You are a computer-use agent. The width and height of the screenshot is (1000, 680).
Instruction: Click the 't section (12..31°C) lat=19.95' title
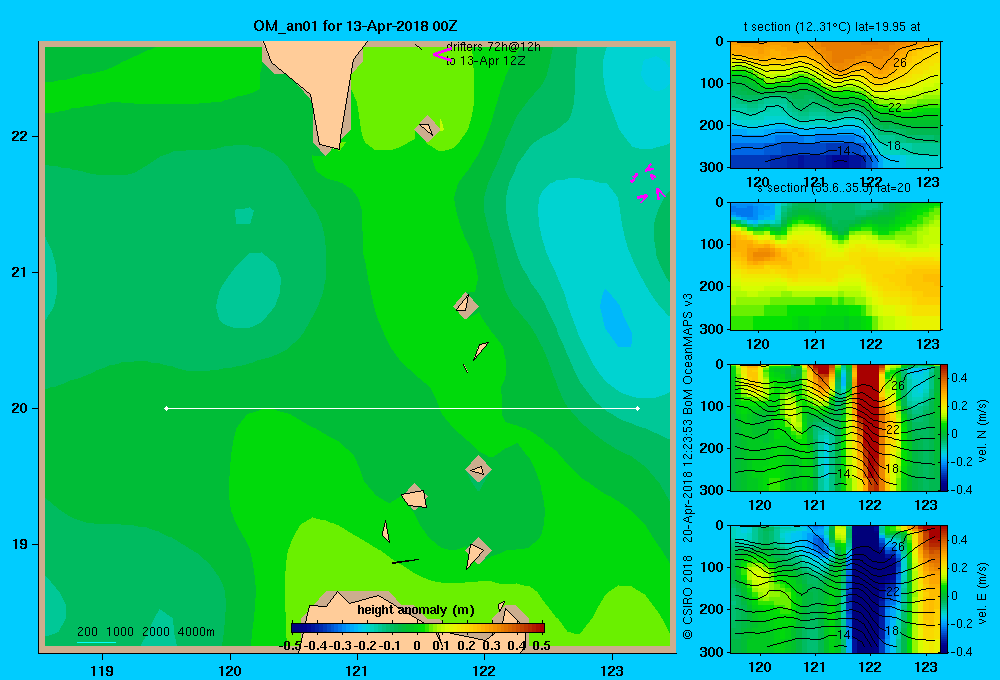832,27
